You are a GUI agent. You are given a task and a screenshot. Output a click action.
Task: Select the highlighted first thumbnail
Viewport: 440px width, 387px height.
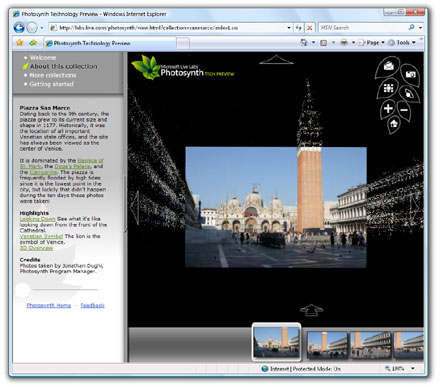tap(276, 342)
